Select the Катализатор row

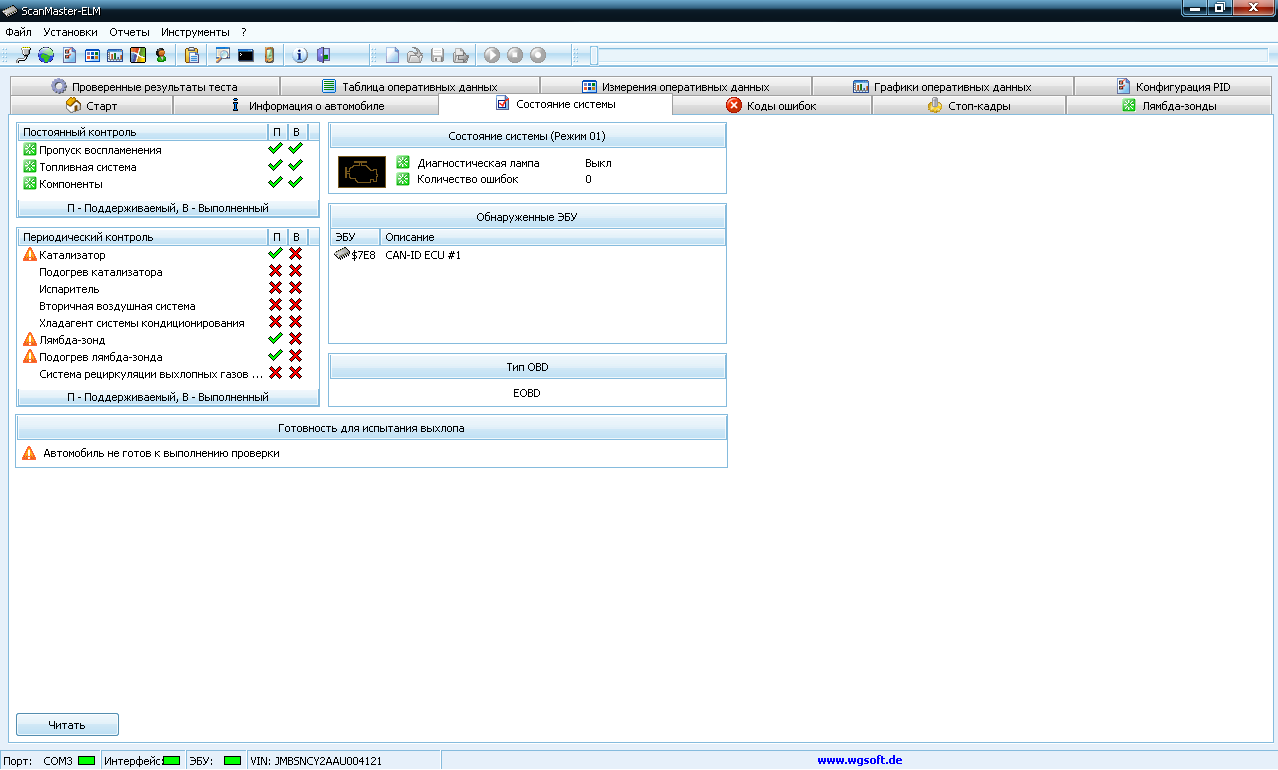point(168,255)
